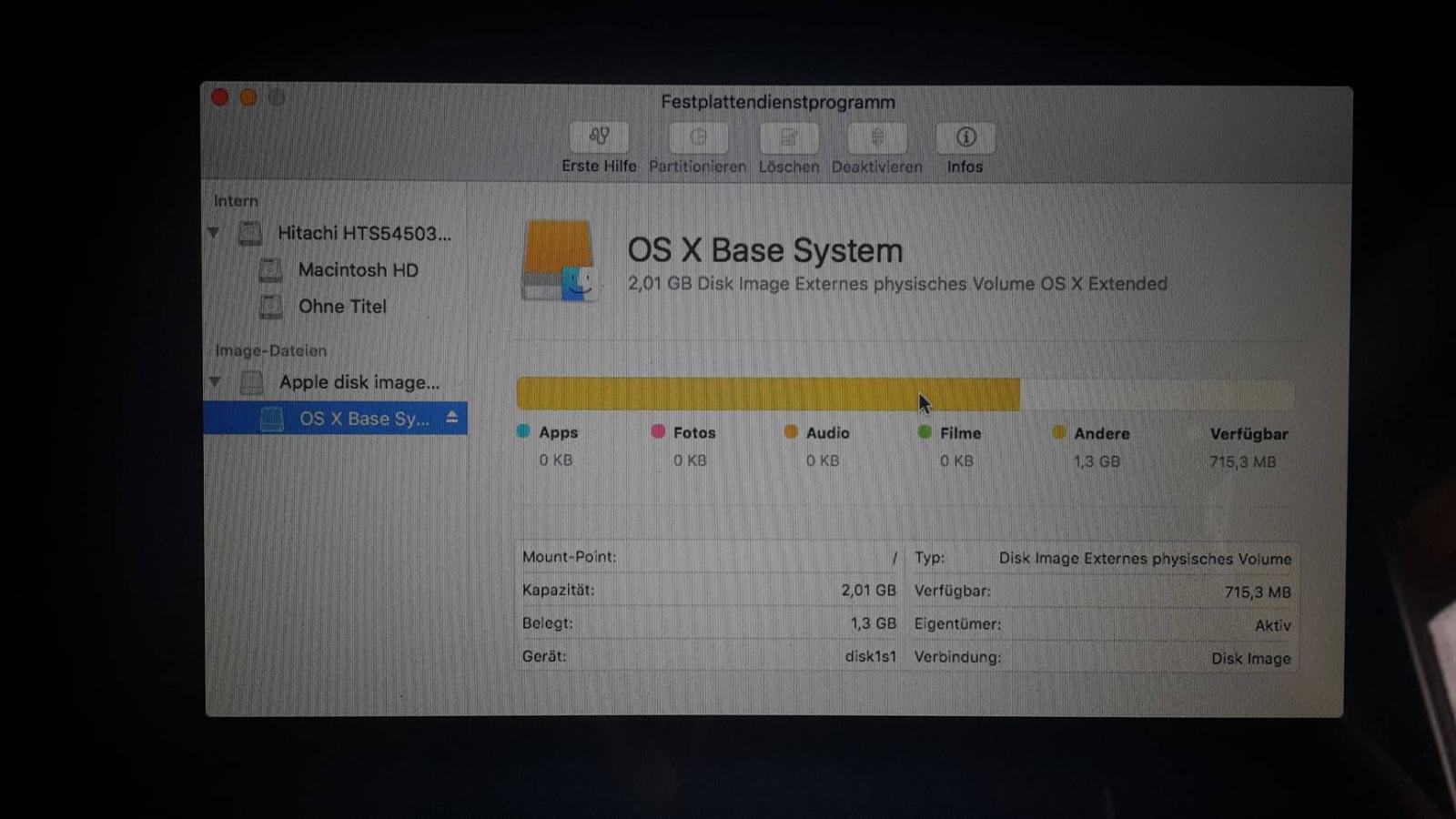
Task: Click the Infos label
Action: tap(965, 167)
